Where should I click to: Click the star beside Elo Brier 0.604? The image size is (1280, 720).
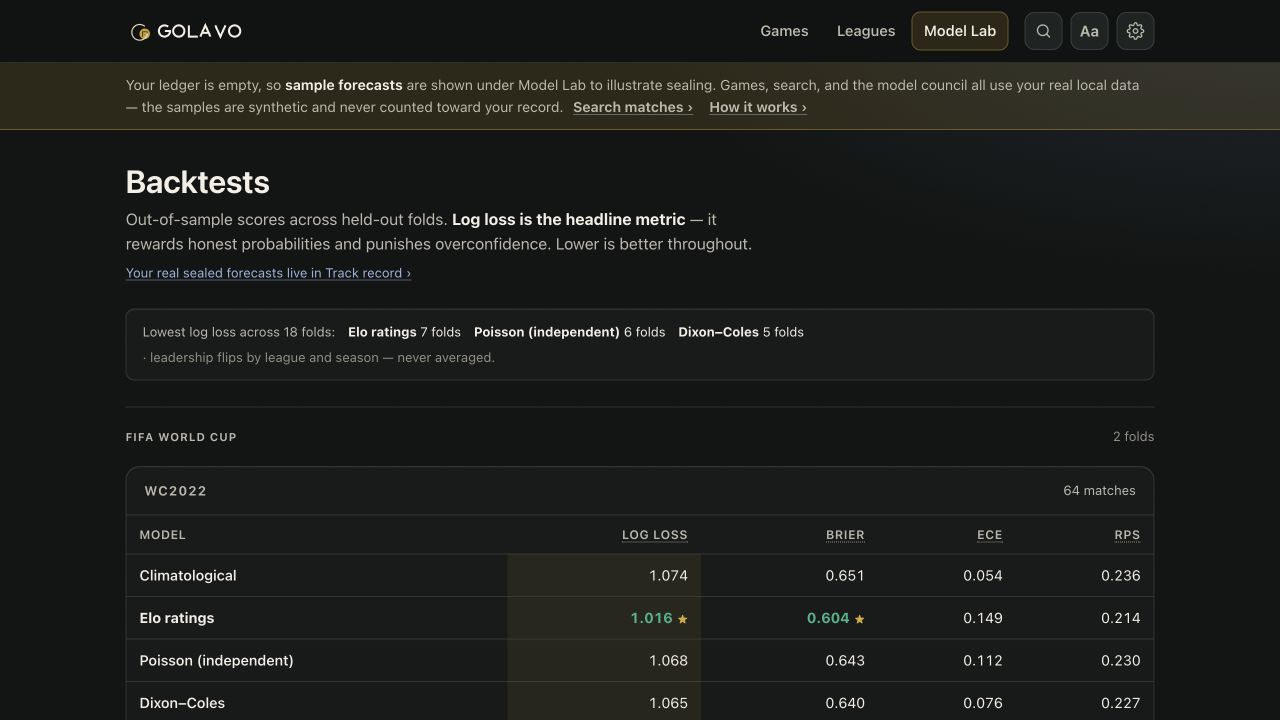tap(859, 619)
